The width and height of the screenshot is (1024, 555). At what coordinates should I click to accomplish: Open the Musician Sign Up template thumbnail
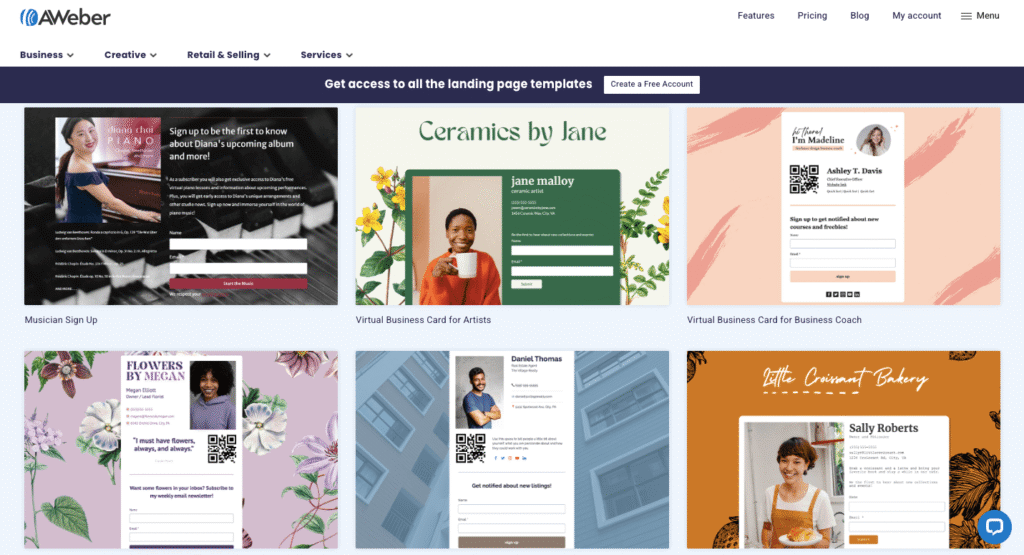point(181,206)
